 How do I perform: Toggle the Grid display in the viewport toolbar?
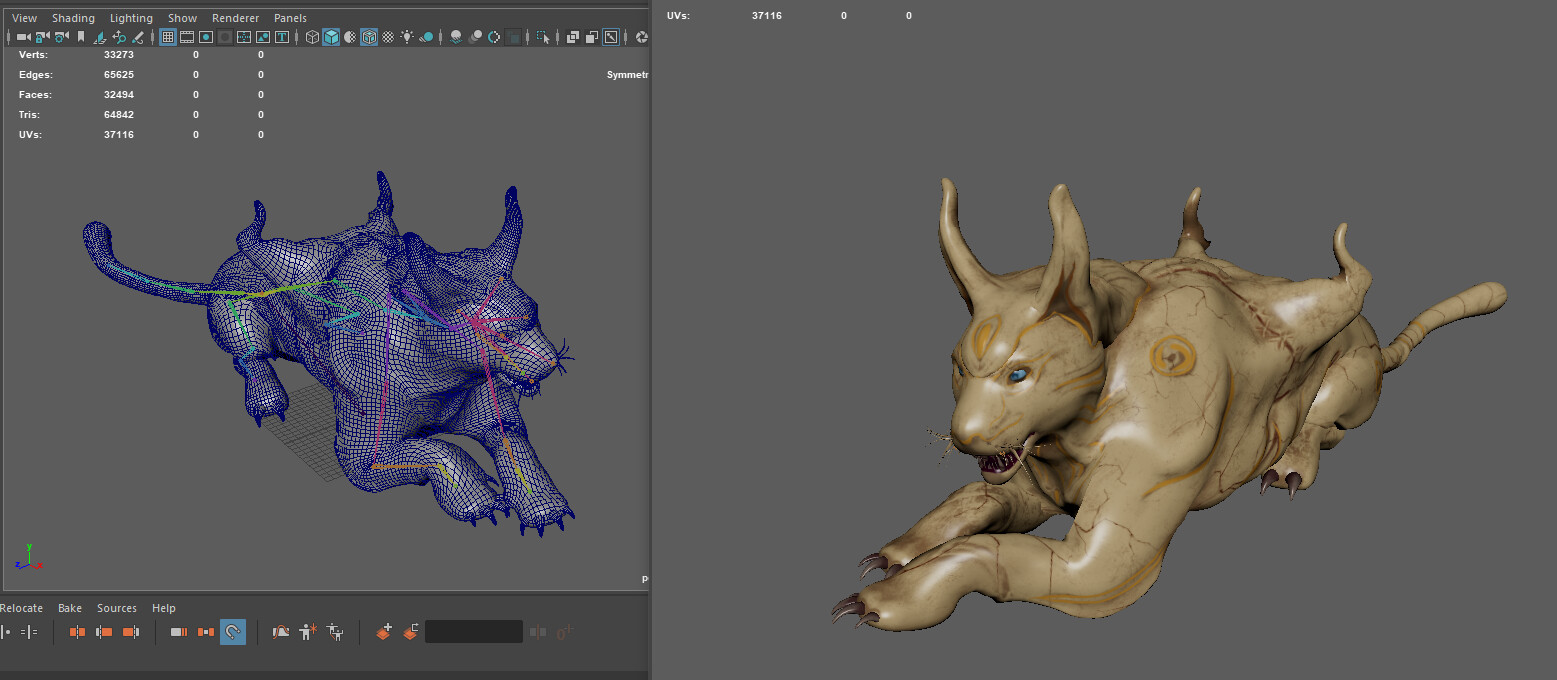pos(168,37)
